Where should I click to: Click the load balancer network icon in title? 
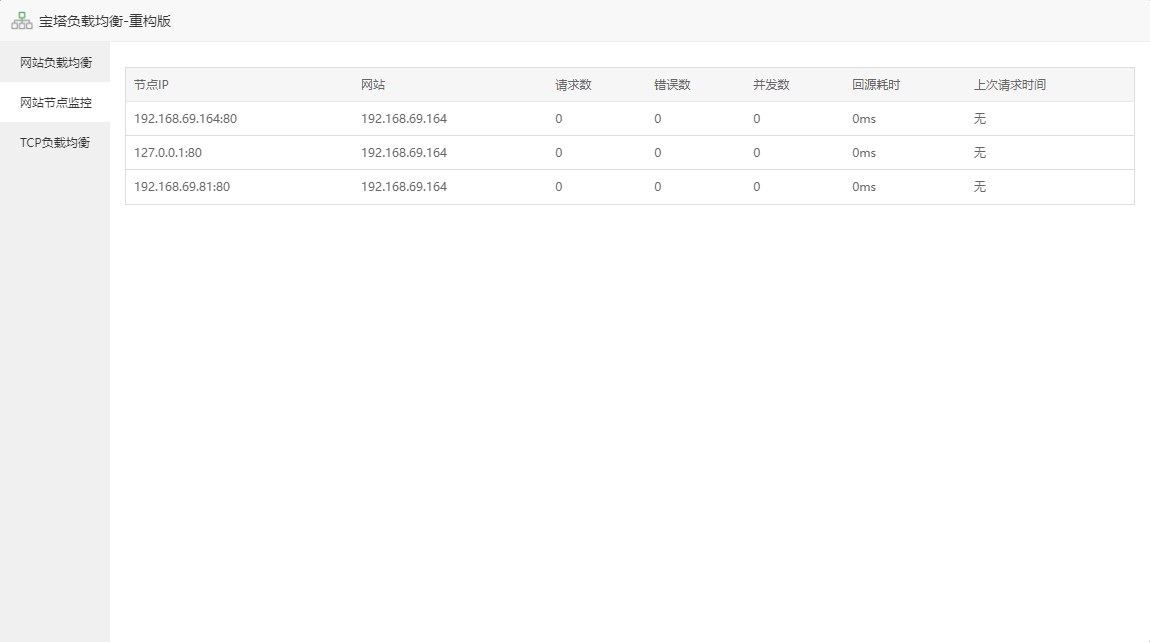click(x=22, y=21)
